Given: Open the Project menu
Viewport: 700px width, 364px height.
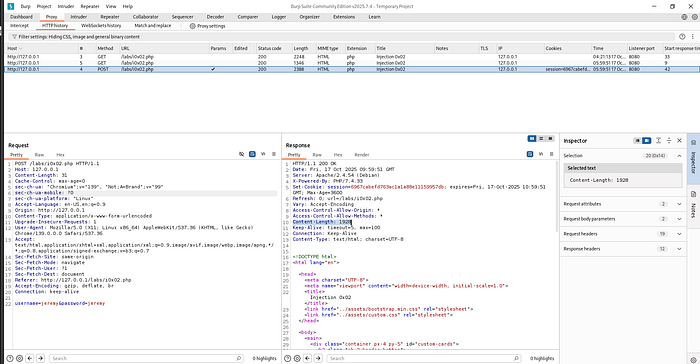Looking at the screenshot, I should (44, 6).
